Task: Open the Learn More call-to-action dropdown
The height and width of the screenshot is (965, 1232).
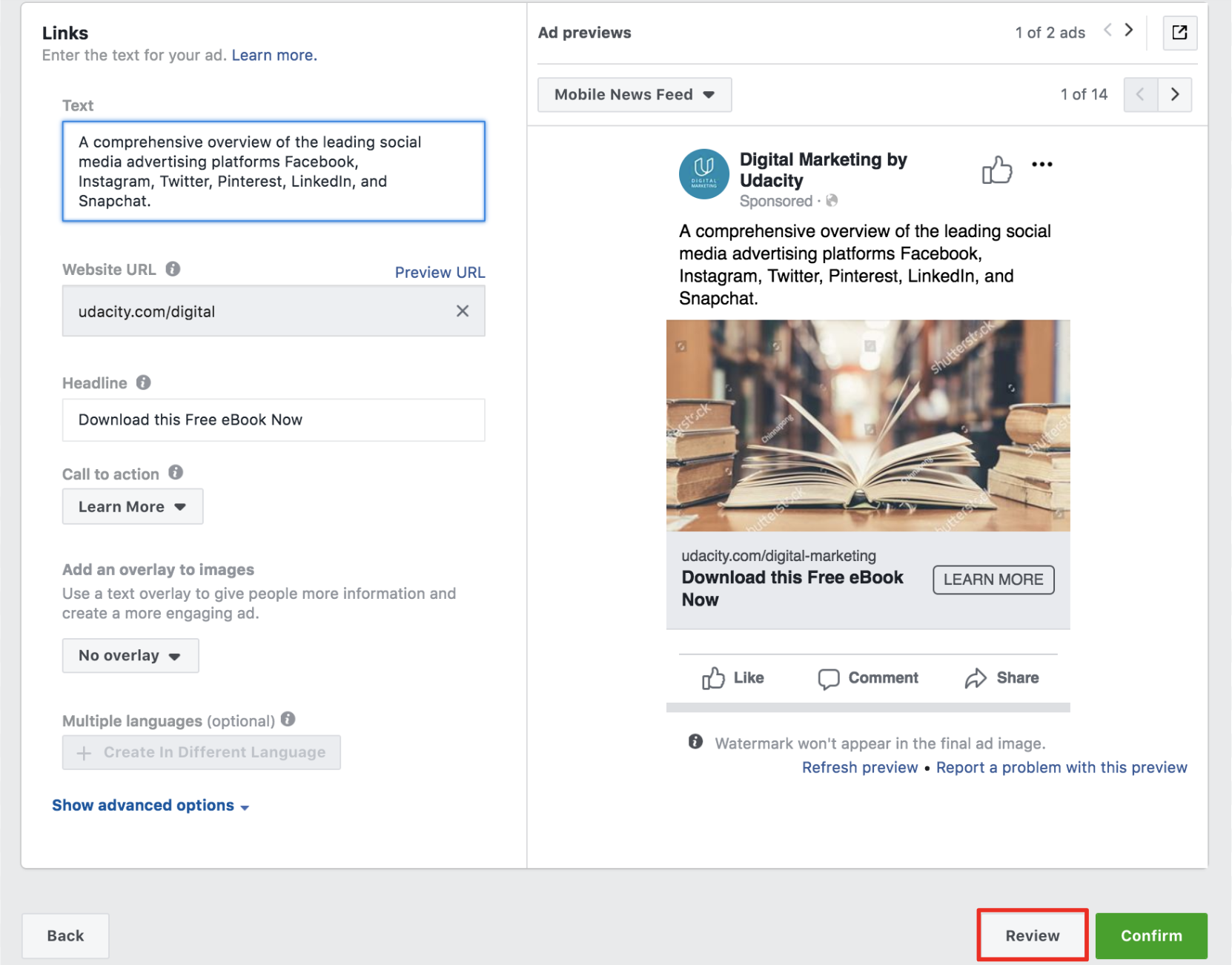Action: coord(132,507)
